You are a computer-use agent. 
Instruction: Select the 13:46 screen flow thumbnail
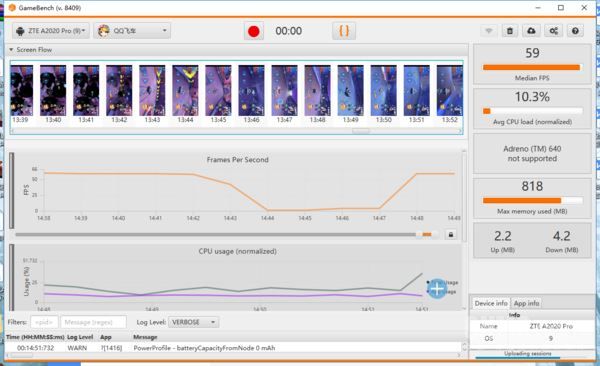[251, 90]
